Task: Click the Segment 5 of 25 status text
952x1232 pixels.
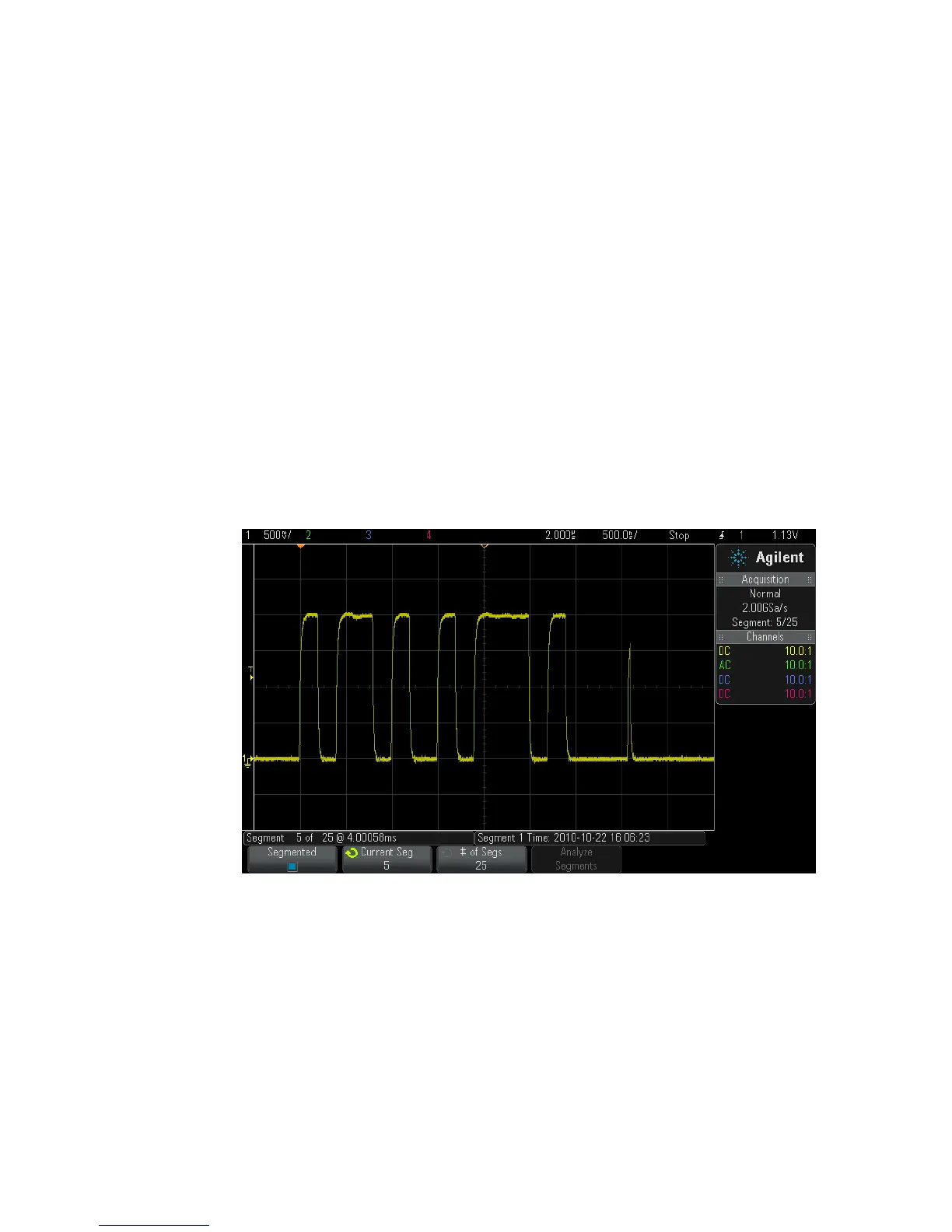Action: [x=321, y=838]
